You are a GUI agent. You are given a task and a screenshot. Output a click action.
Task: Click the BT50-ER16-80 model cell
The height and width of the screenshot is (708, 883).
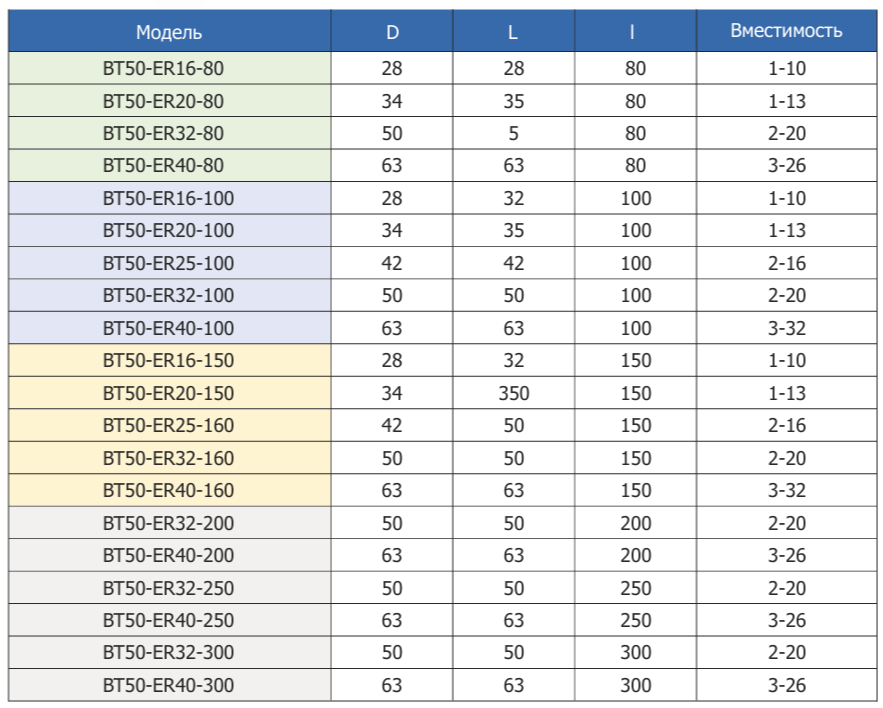pyautogui.click(x=169, y=69)
